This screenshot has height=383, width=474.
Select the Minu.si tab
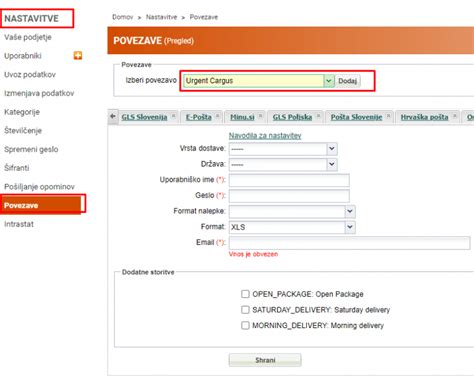pyautogui.click(x=242, y=117)
